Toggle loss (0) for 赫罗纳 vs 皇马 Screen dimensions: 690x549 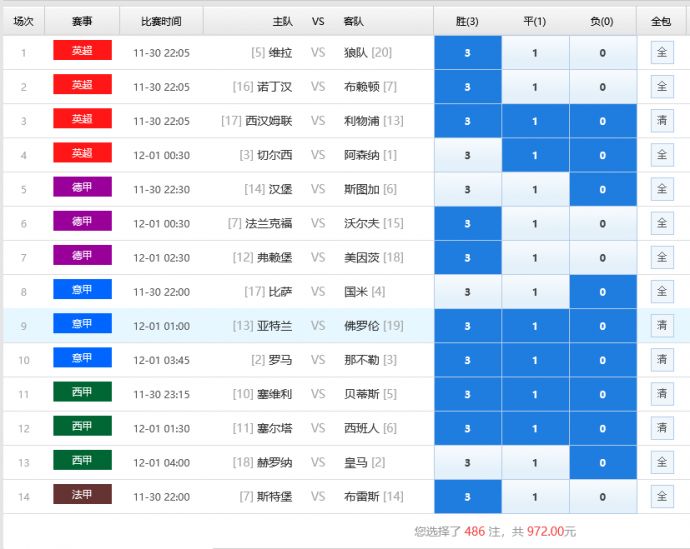coord(602,463)
